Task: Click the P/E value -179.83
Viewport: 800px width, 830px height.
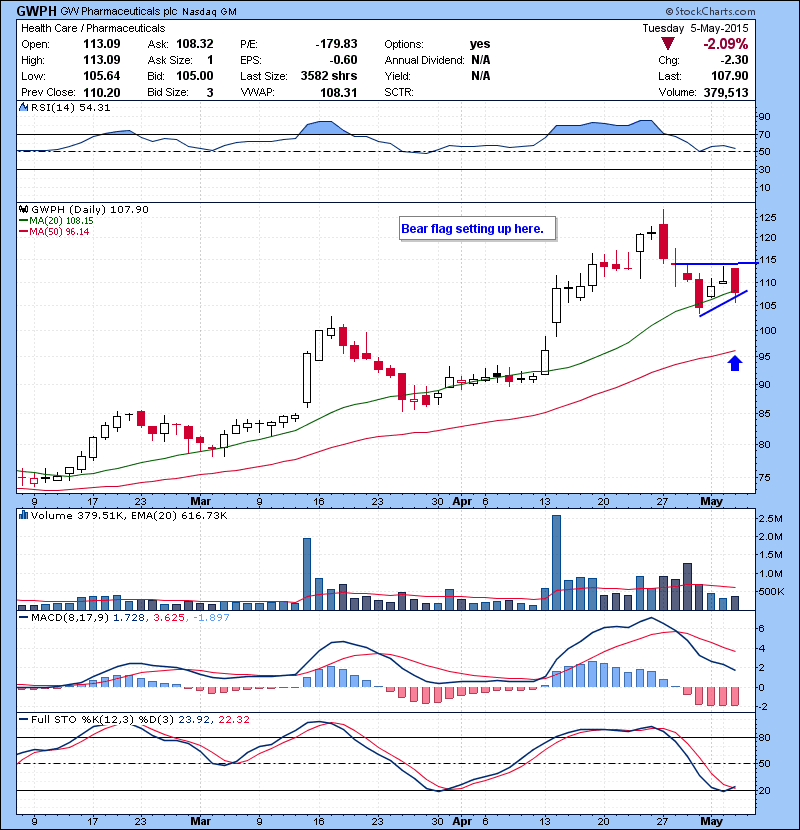Action: tap(336, 44)
